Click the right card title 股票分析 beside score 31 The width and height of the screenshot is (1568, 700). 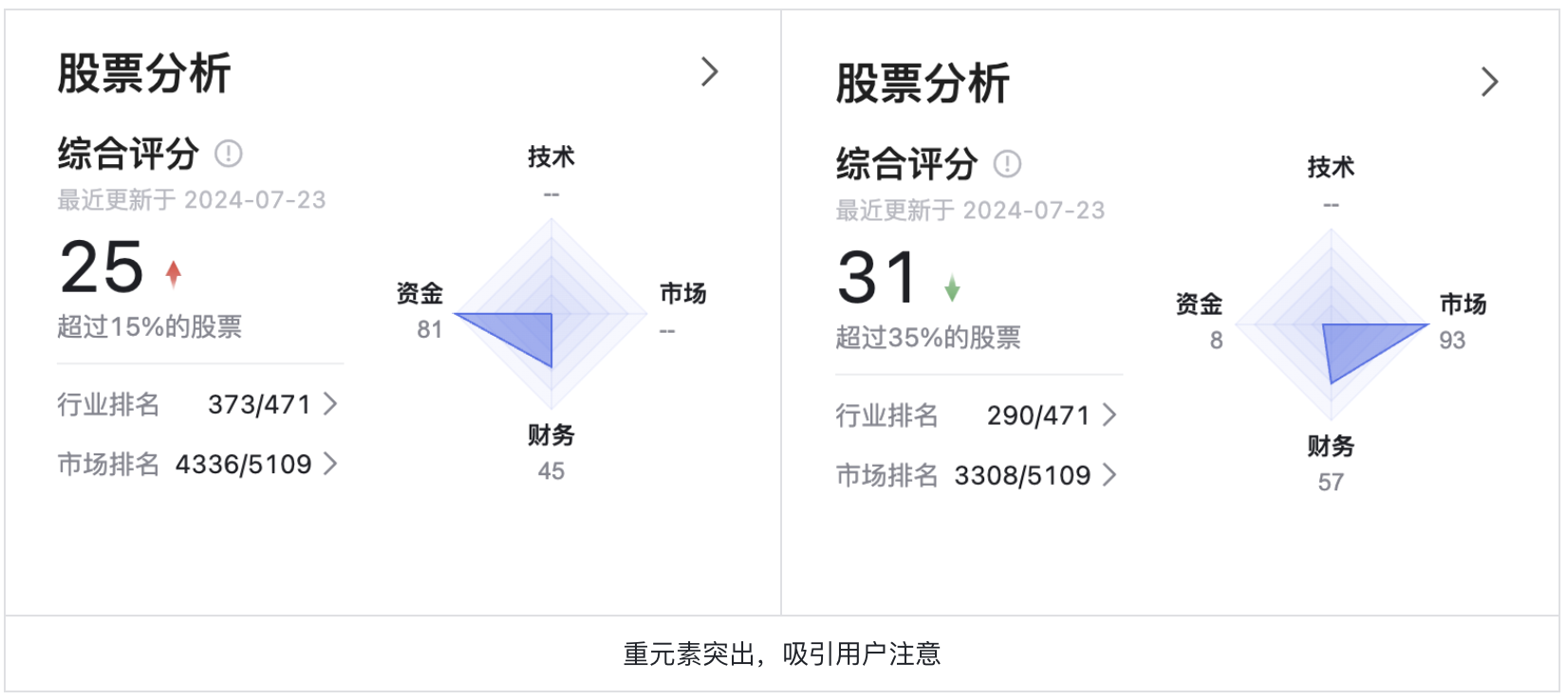(x=923, y=83)
